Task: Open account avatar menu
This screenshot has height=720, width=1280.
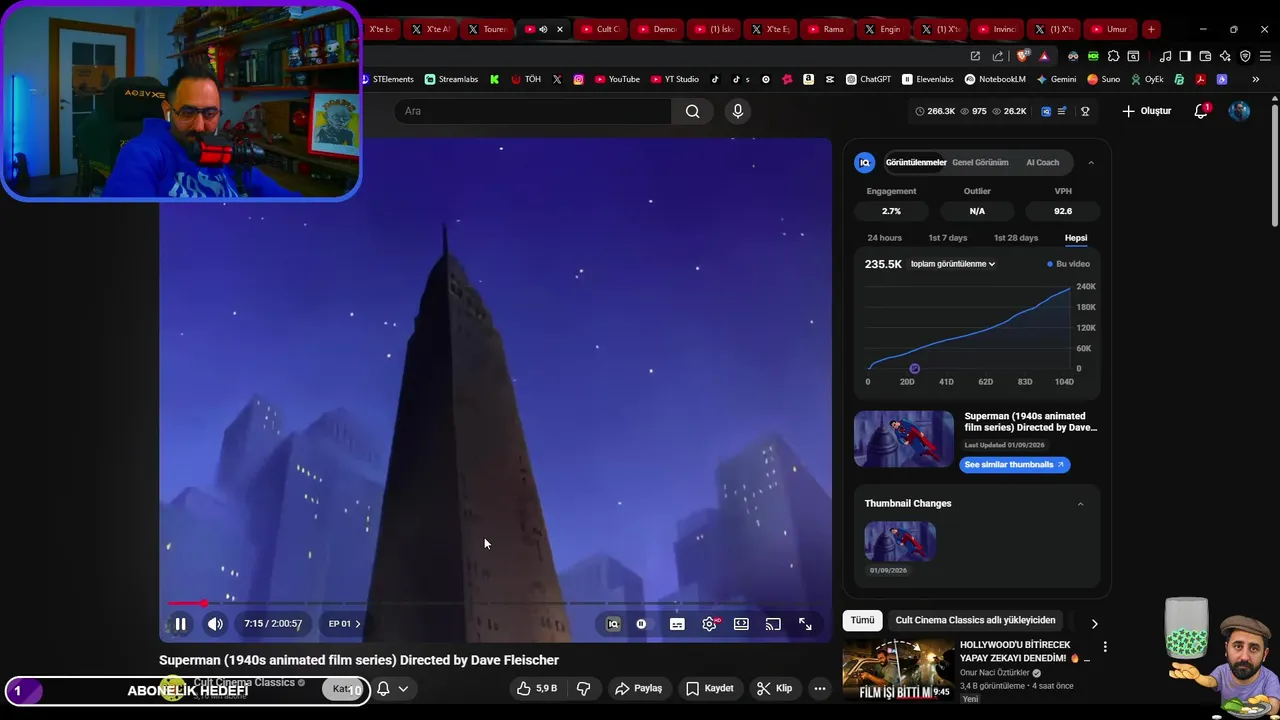Action: [1239, 111]
